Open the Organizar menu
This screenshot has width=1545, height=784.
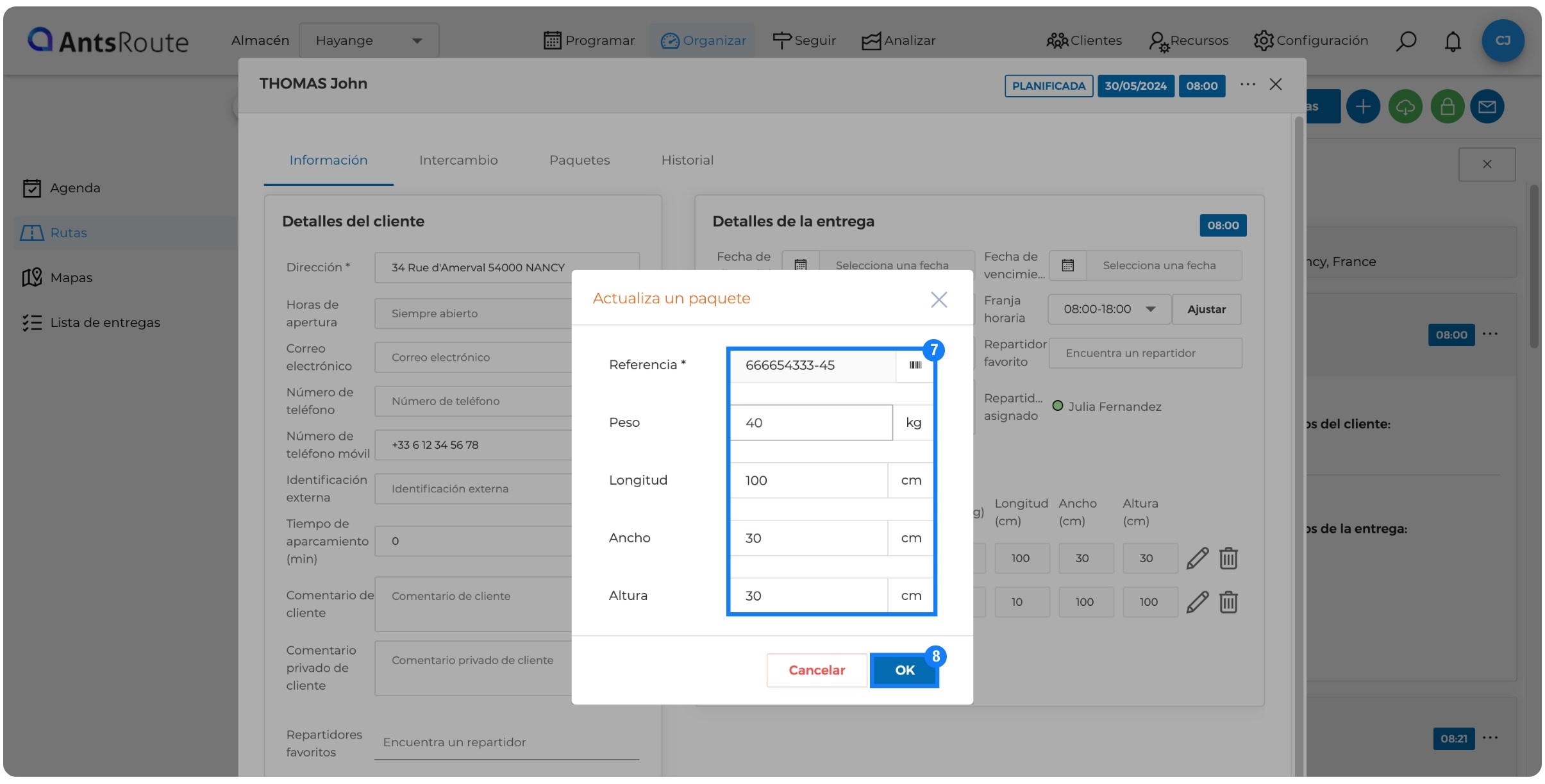coord(703,40)
